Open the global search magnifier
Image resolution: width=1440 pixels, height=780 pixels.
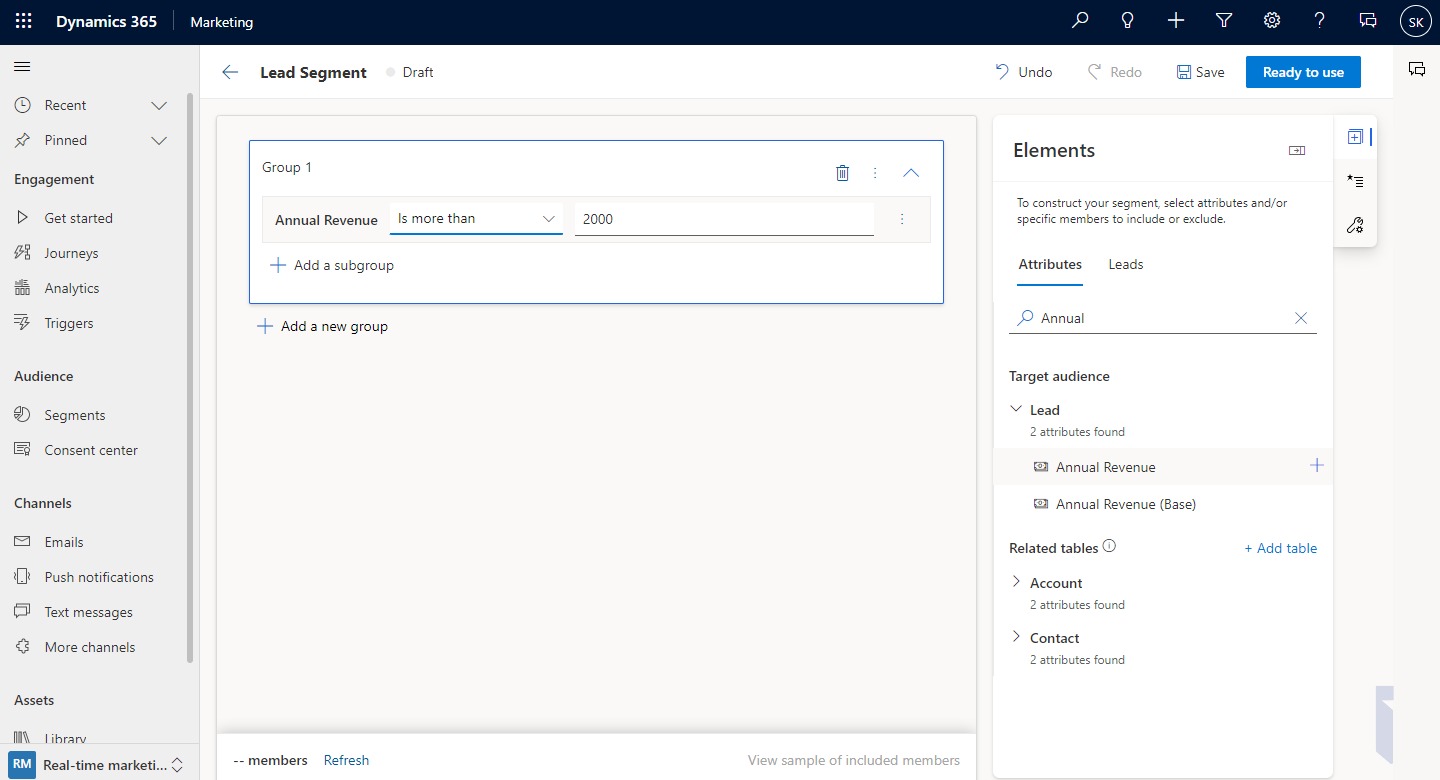1079,20
